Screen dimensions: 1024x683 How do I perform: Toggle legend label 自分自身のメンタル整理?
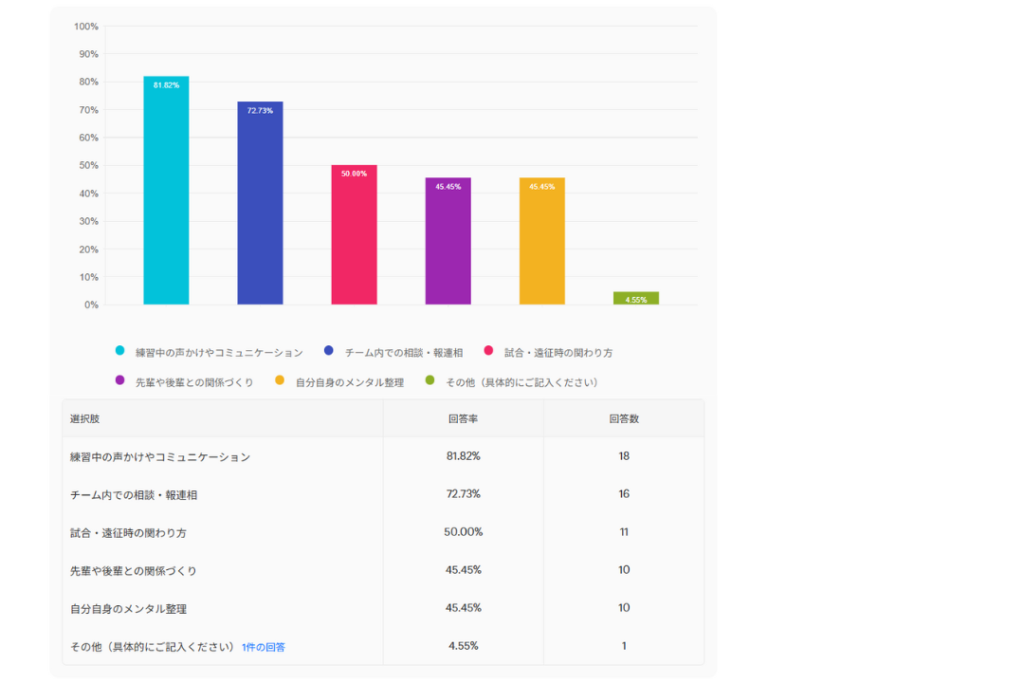pos(340,381)
